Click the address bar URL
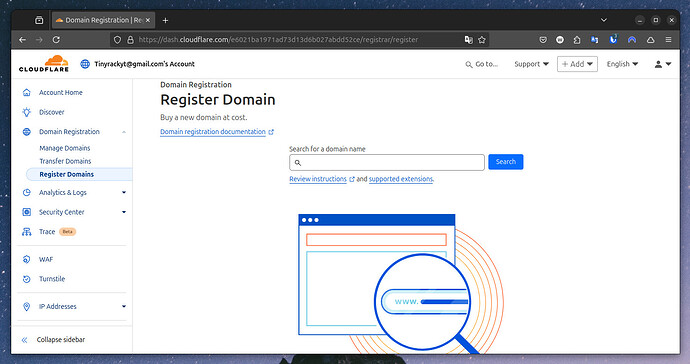This screenshot has width=690, height=364. point(278,40)
